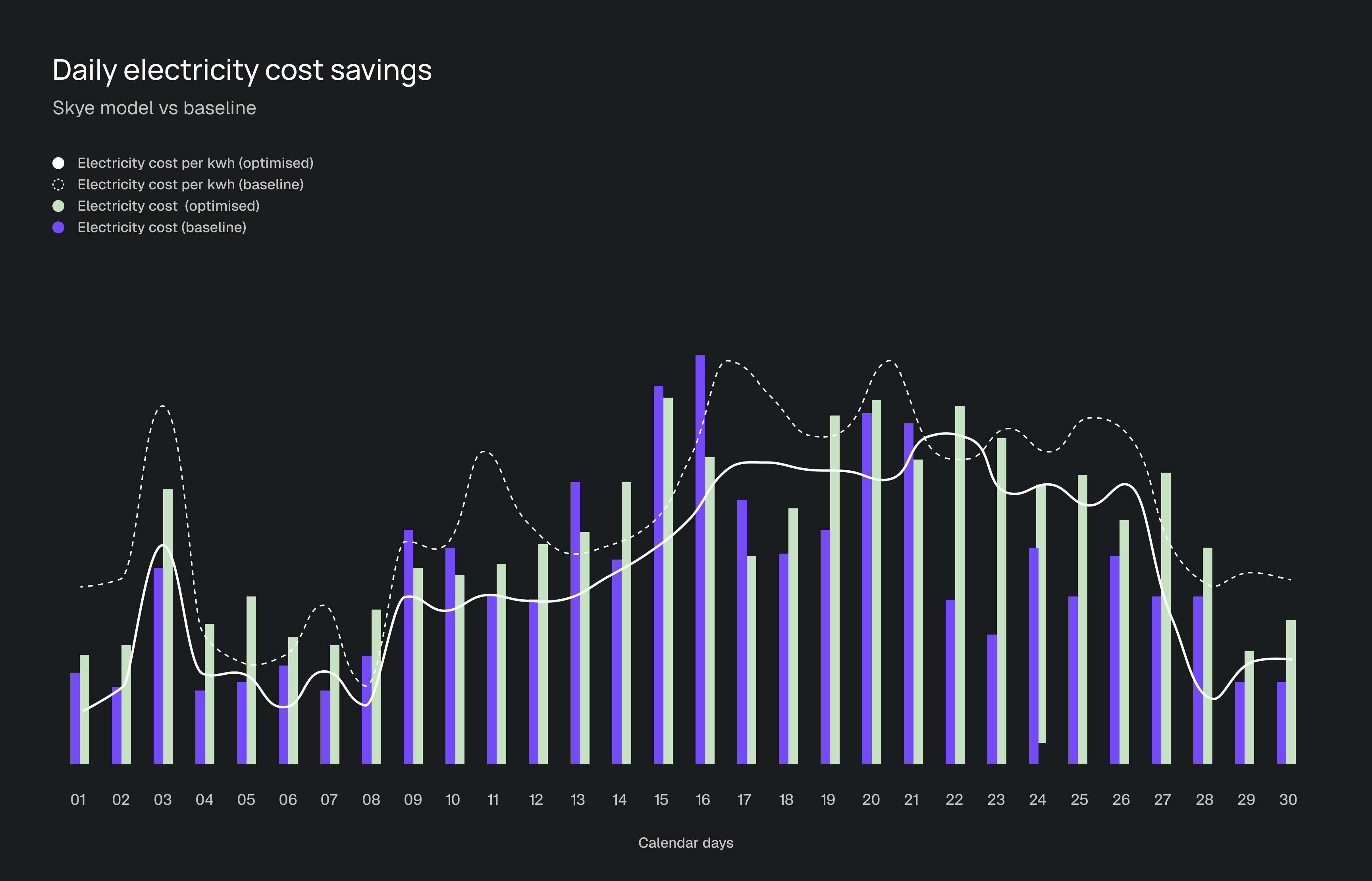The image size is (1372, 881).
Task: Click day label 03 on the axis
Action: point(162,799)
